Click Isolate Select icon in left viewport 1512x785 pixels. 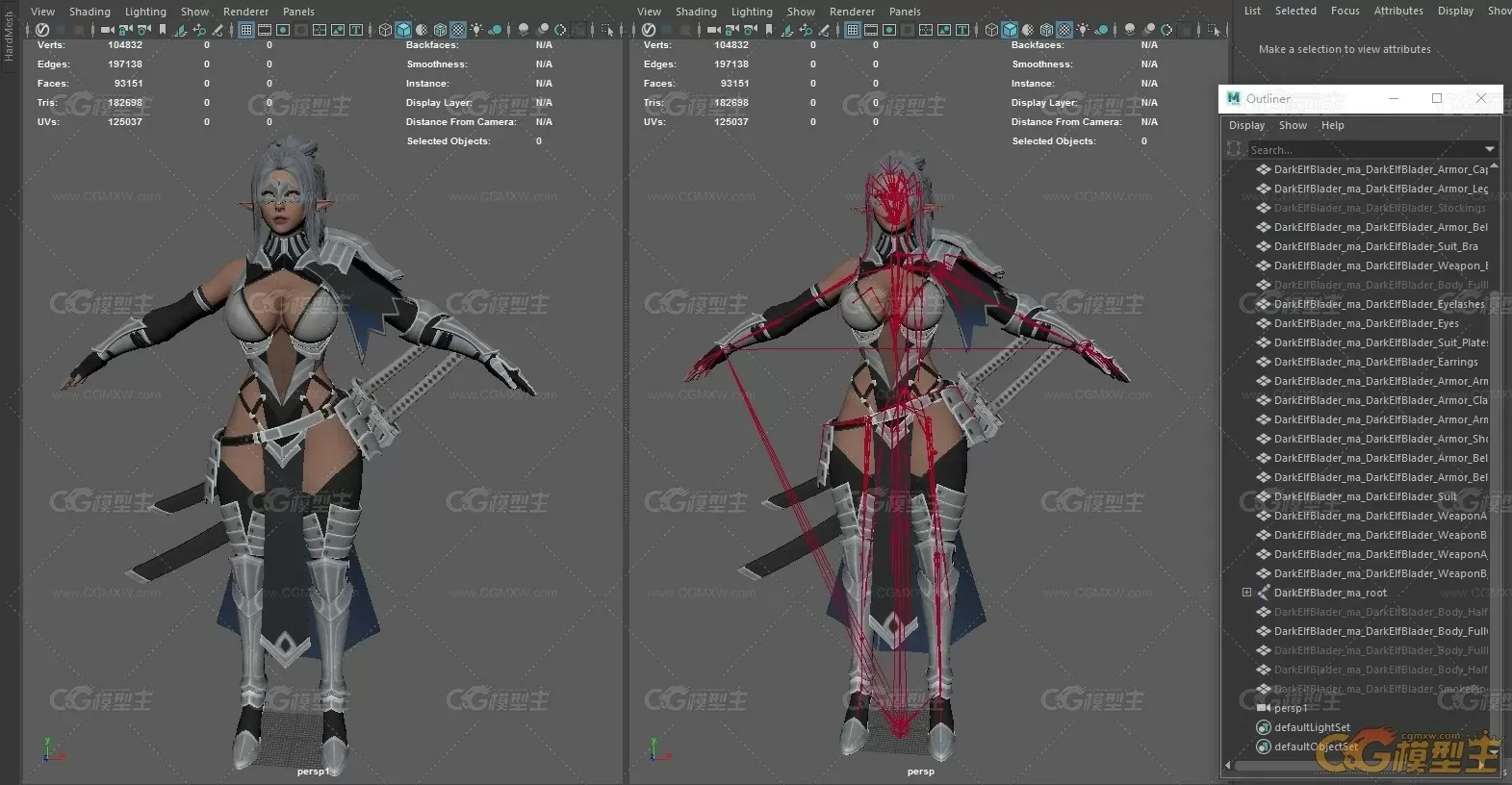[606, 30]
